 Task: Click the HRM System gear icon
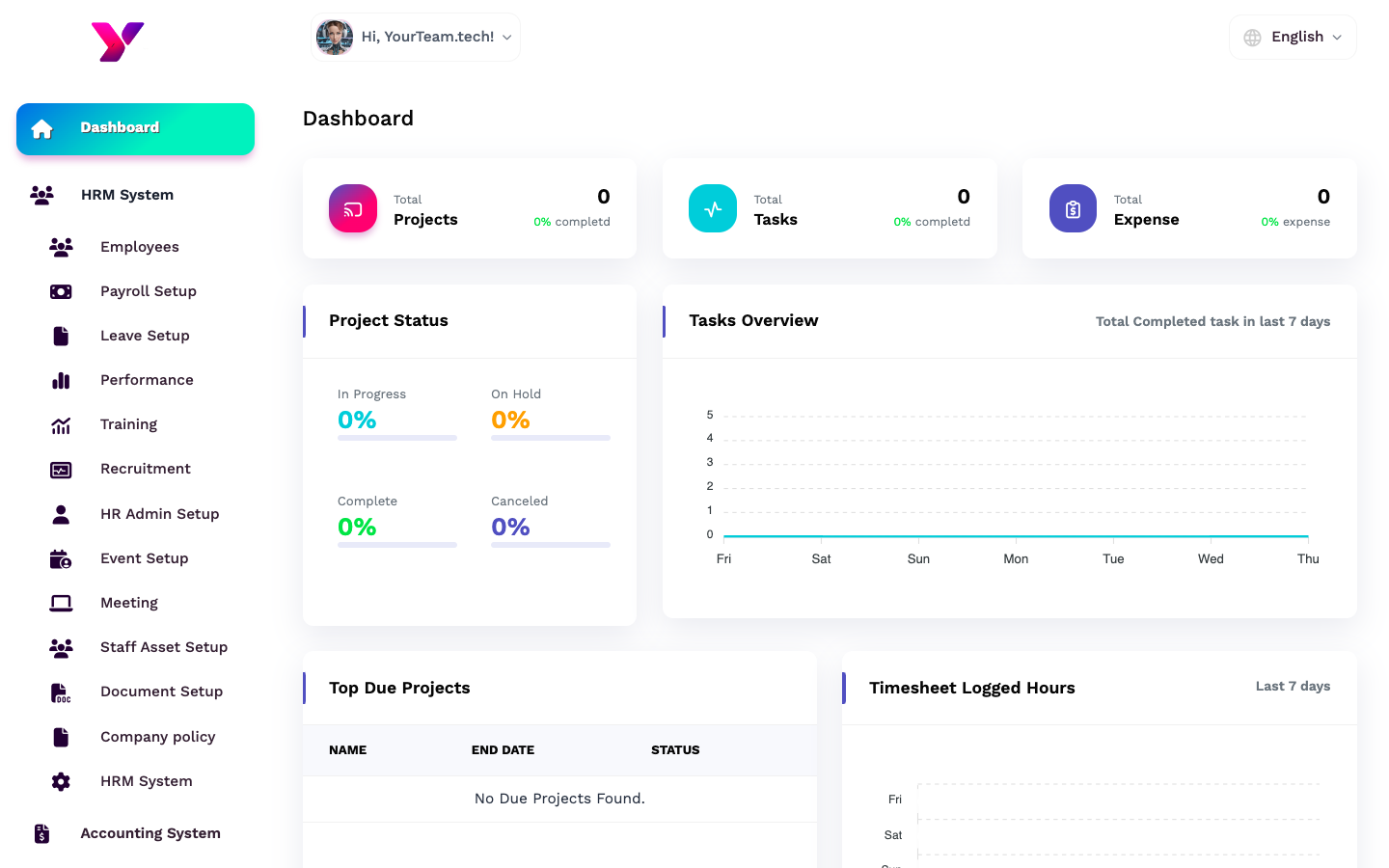pos(61,781)
